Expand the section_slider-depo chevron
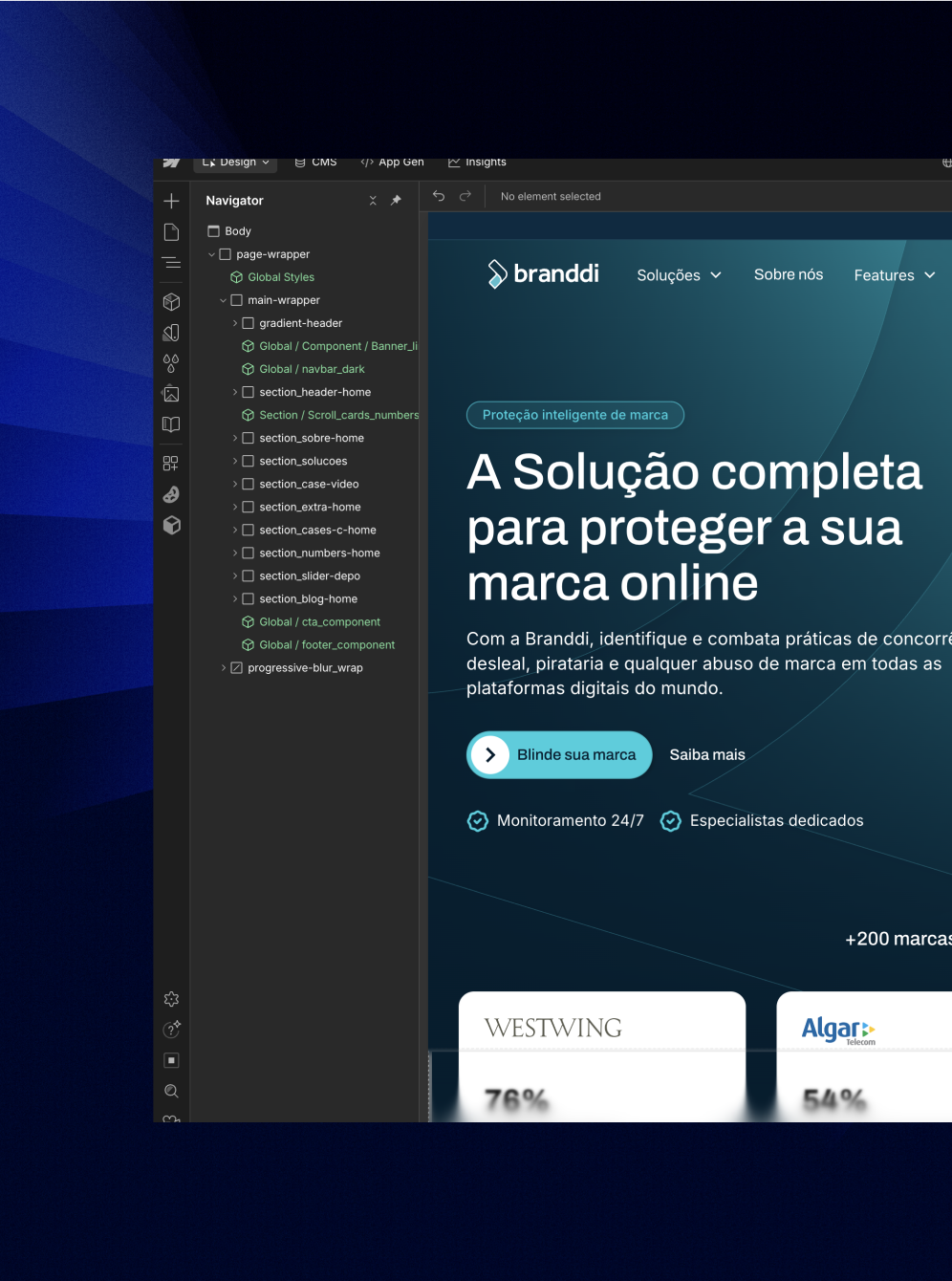The width and height of the screenshot is (952, 1281). pyautogui.click(x=234, y=575)
